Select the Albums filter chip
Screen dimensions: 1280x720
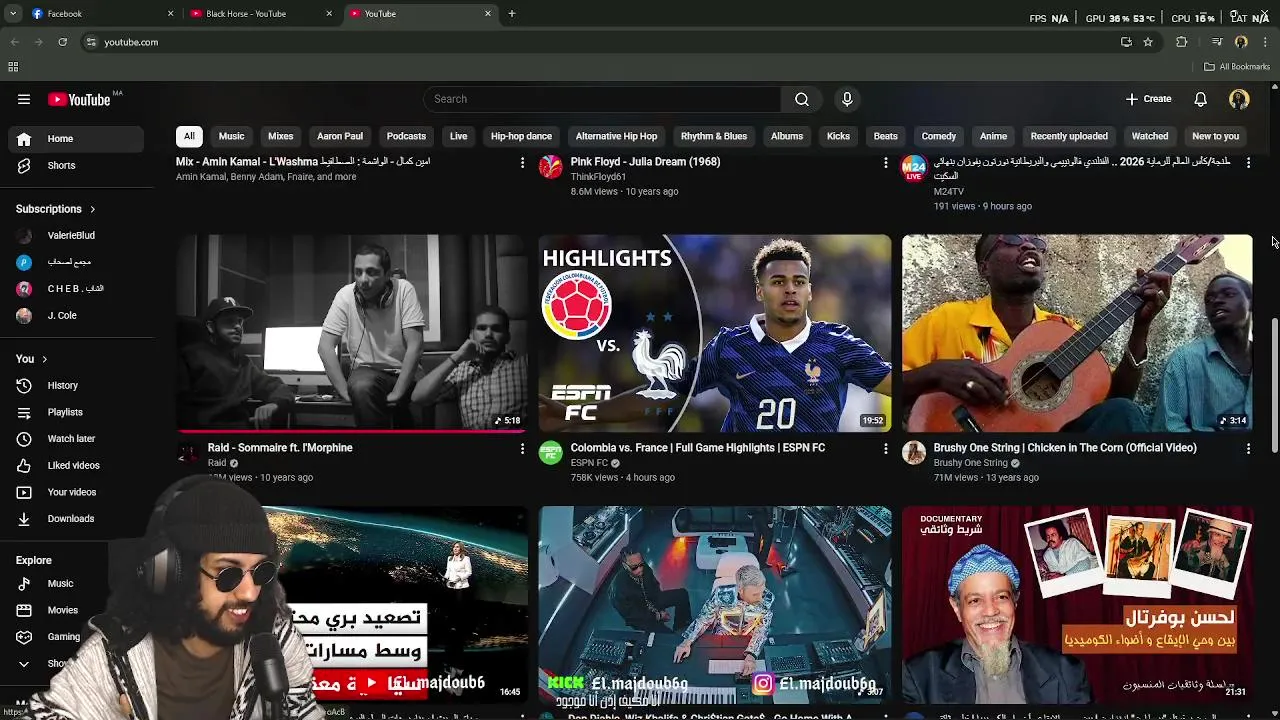tap(787, 136)
